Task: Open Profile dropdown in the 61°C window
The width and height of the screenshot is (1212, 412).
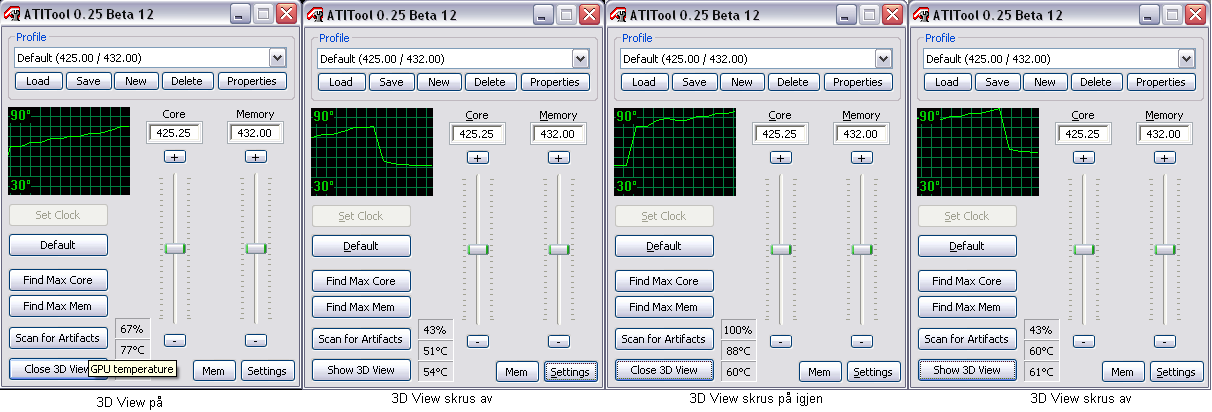Action: click(1186, 58)
